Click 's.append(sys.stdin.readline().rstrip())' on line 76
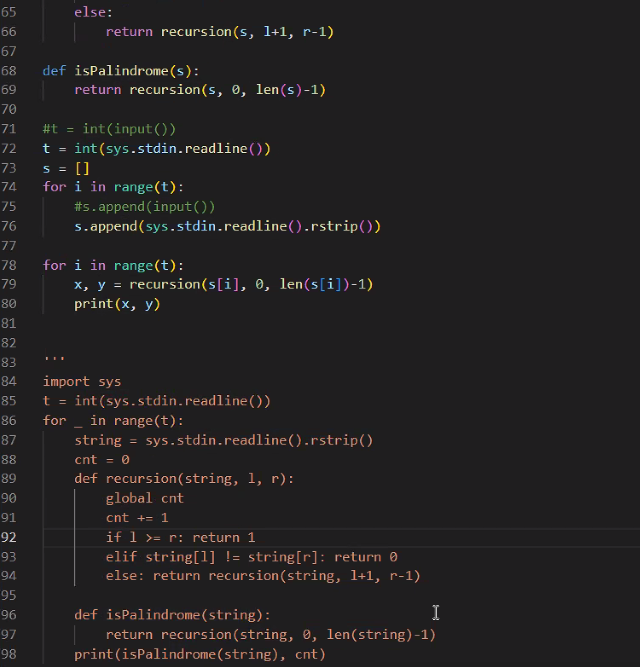The width and height of the screenshot is (640, 667). (228, 226)
